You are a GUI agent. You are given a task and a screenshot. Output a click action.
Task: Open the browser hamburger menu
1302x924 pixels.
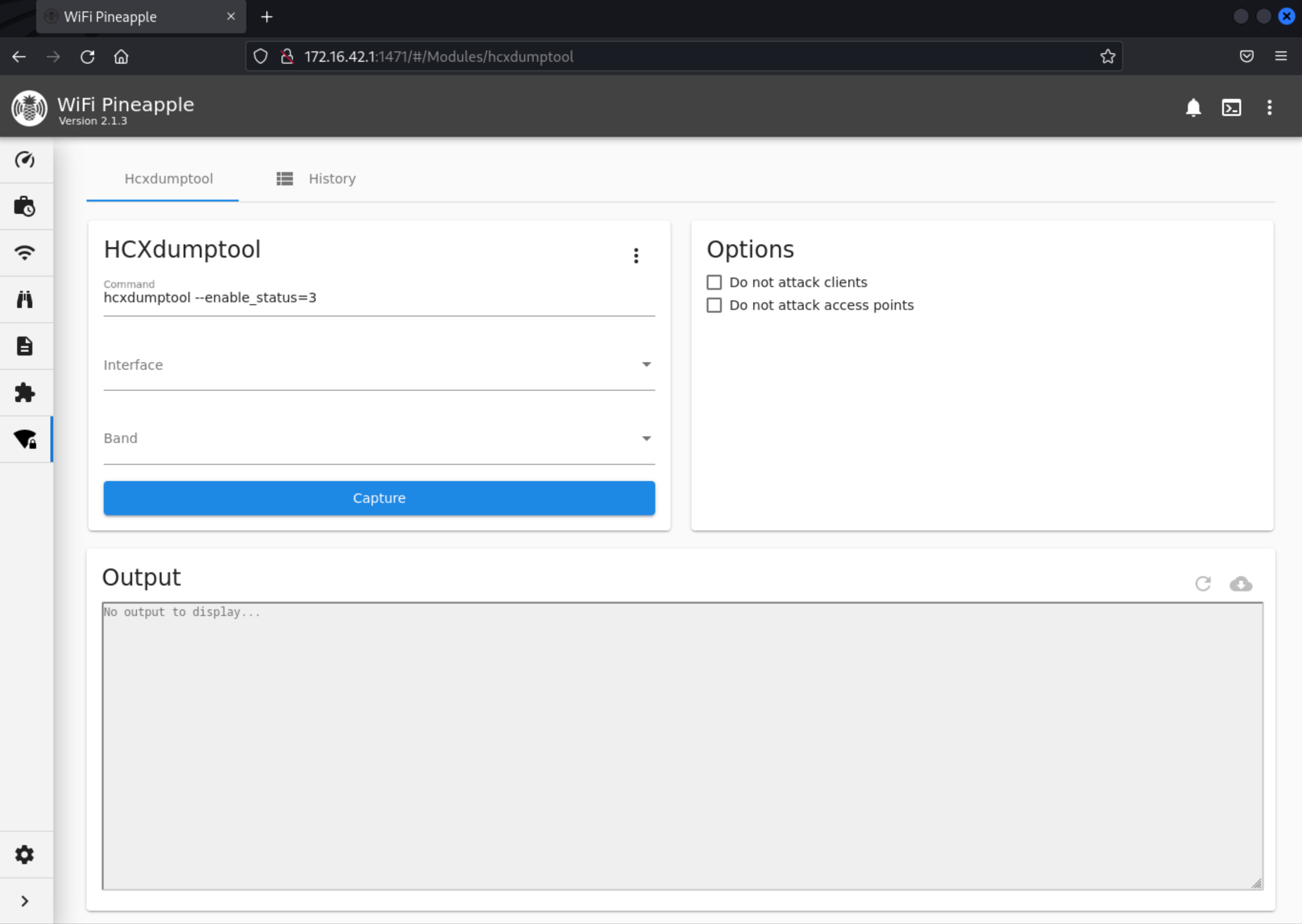click(x=1281, y=56)
